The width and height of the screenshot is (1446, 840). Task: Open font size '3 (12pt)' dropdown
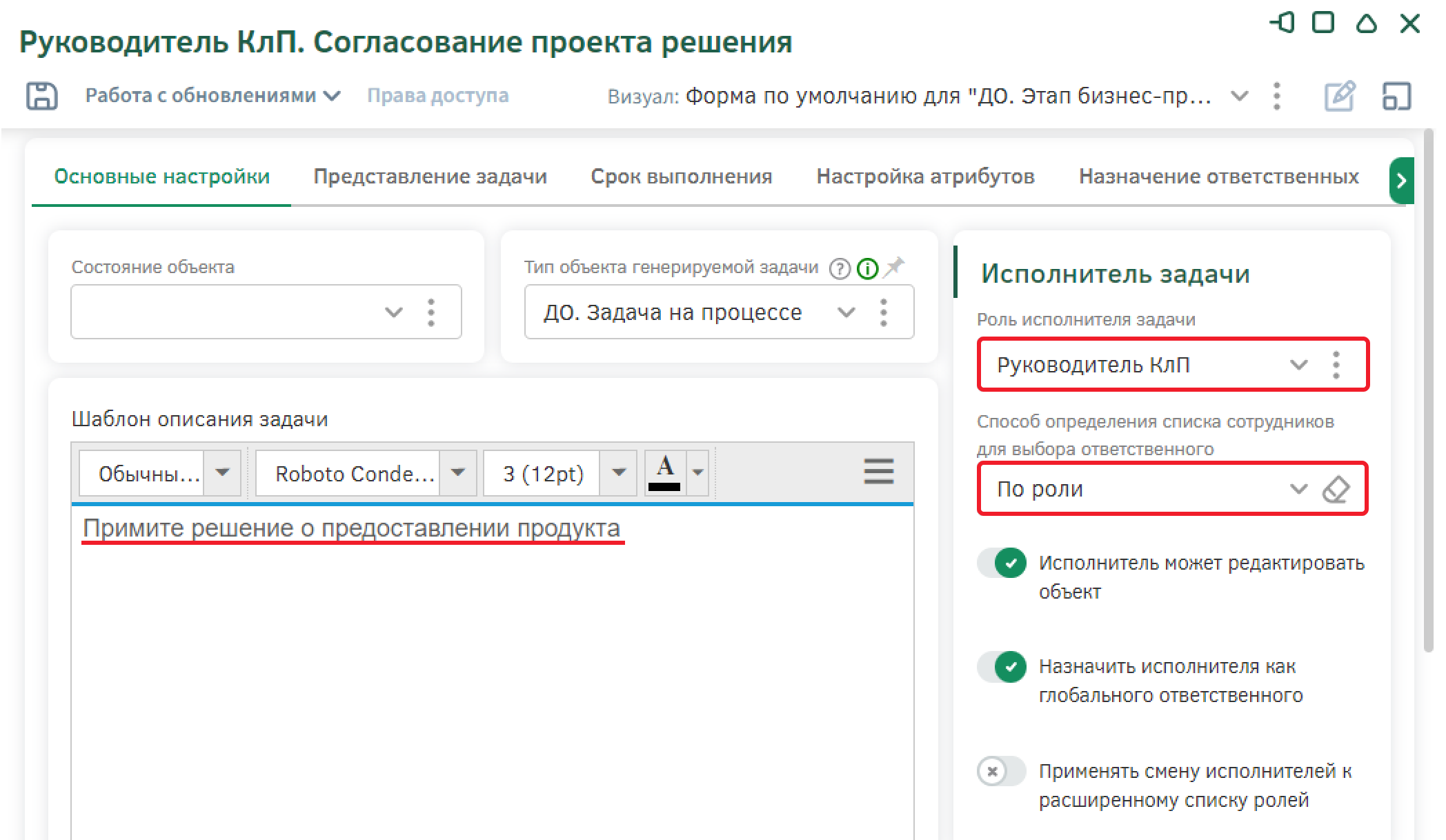pos(618,472)
